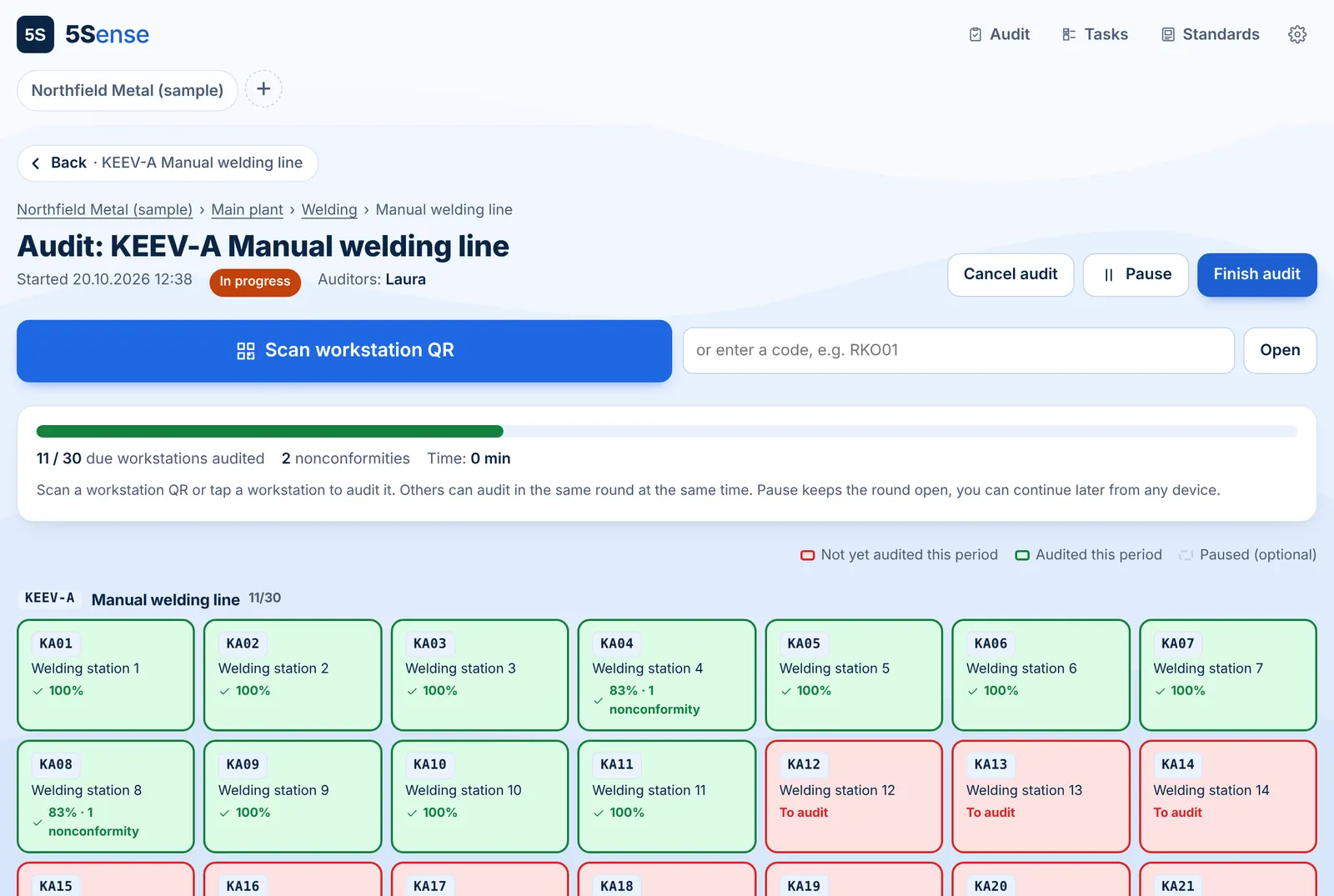Open KA08 Welding station 8 card

click(x=106, y=796)
